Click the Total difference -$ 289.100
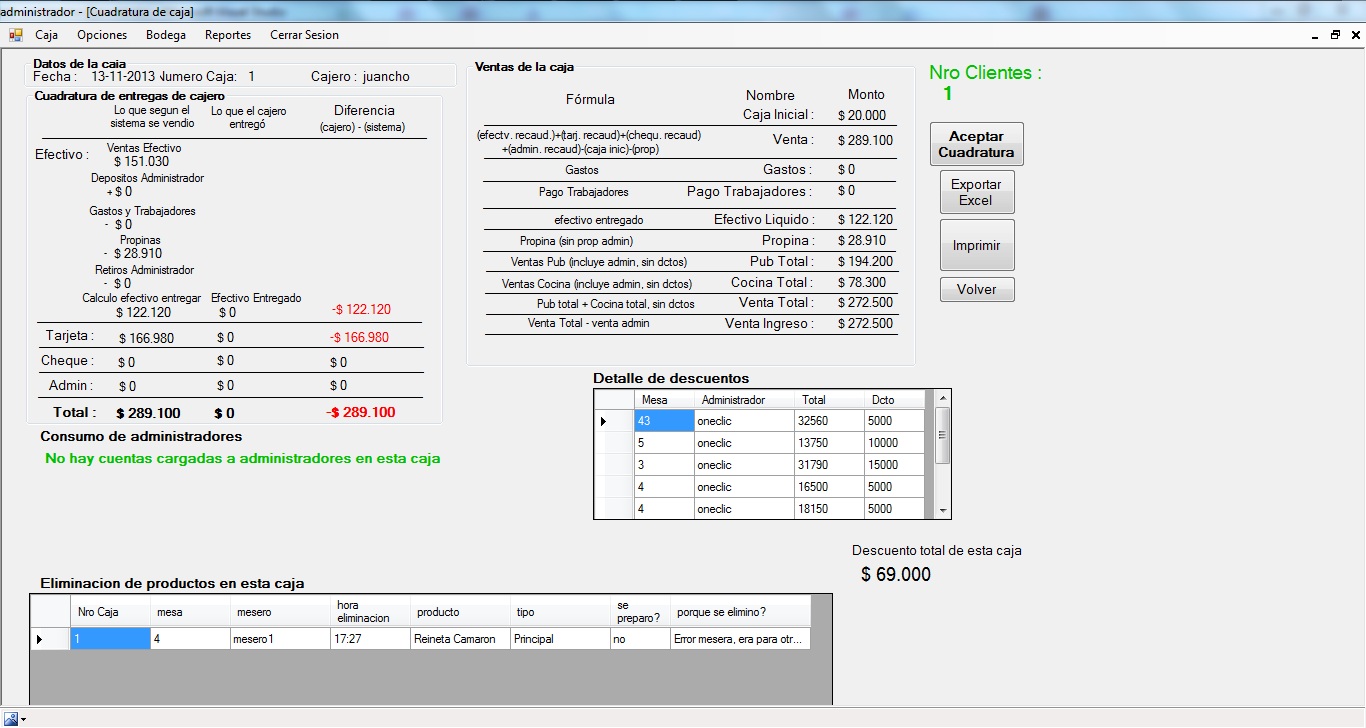Screen dimensions: 1366x728 tap(360, 412)
